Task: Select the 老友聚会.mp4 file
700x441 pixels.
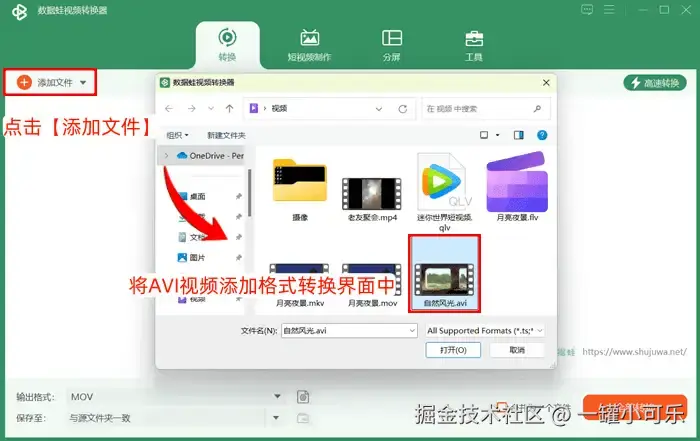Action: coord(372,198)
